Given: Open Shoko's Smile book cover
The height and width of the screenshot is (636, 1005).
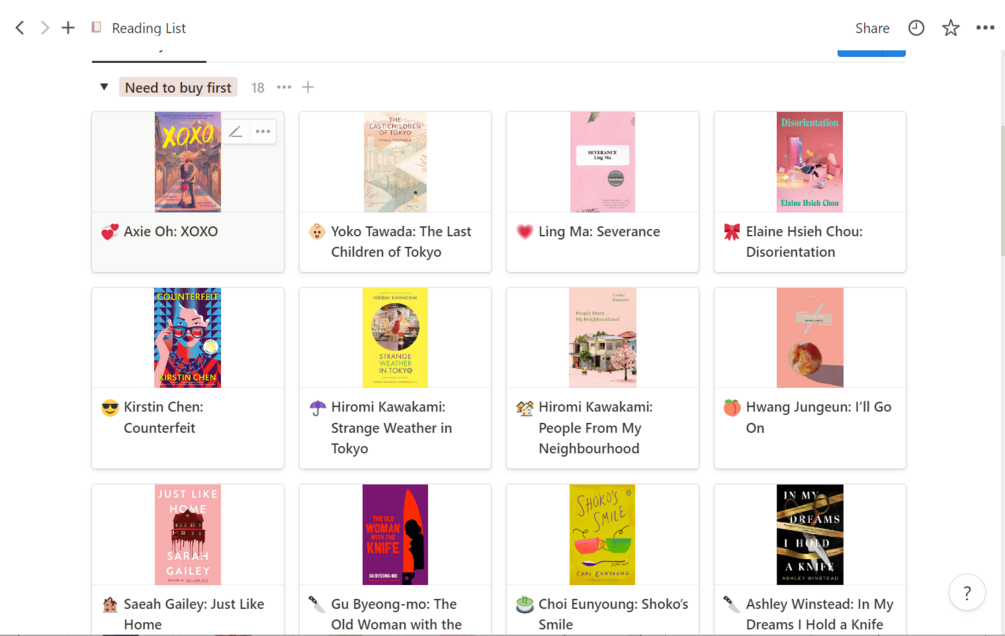Looking at the screenshot, I should click(x=602, y=534).
